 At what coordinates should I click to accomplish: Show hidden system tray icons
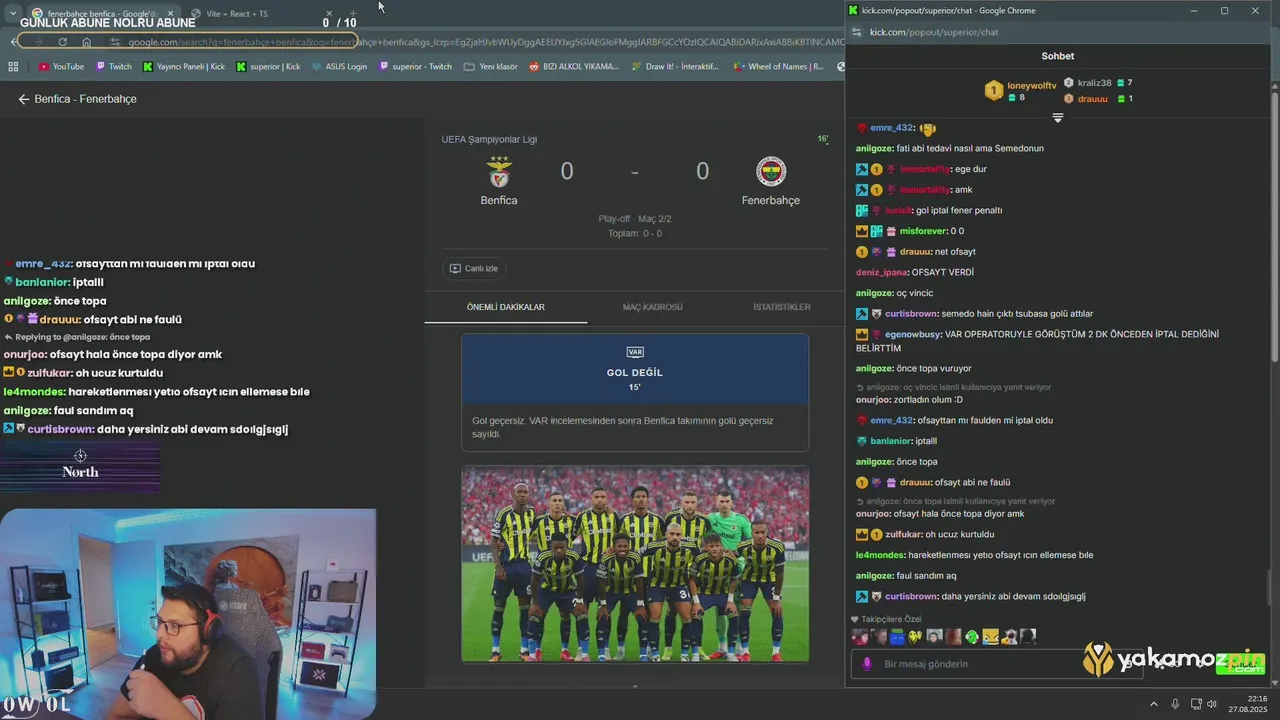click(x=1153, y=704)
